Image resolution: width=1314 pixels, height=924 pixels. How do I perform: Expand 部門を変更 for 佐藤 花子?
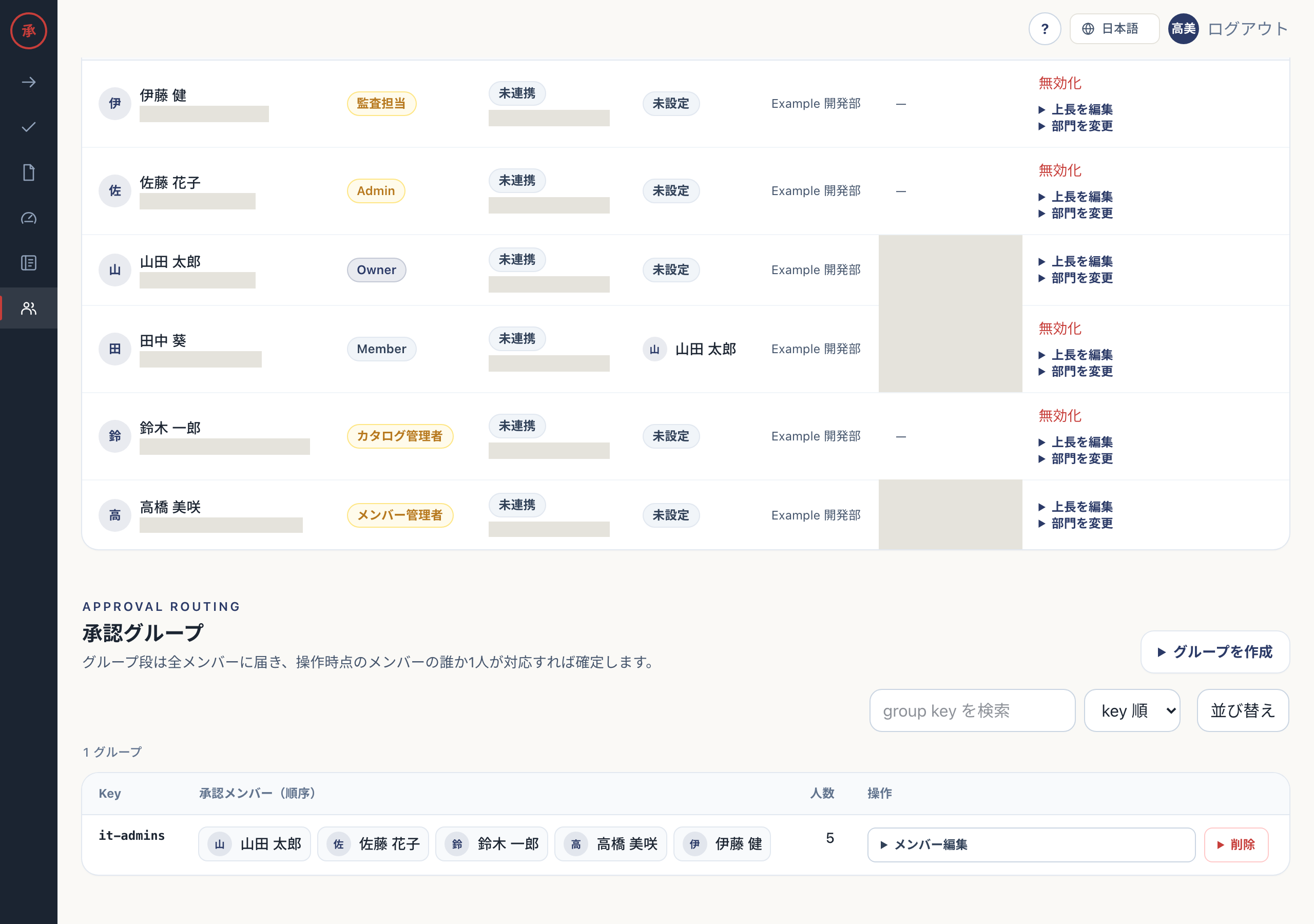1075,214
